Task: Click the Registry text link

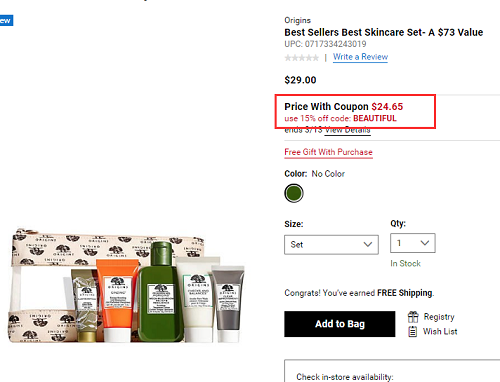Action: pos(439,317)
